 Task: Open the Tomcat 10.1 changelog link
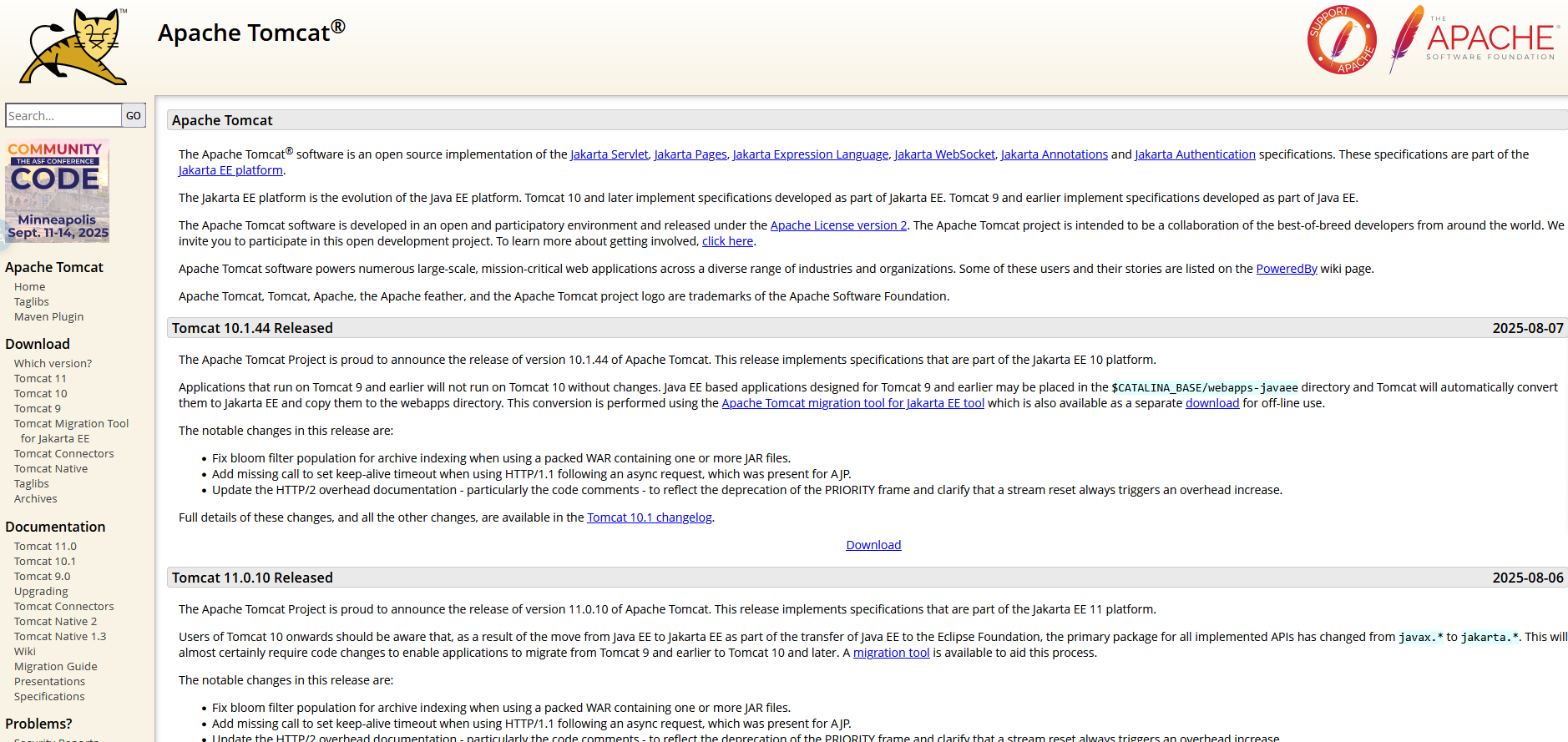click(650, 517)
